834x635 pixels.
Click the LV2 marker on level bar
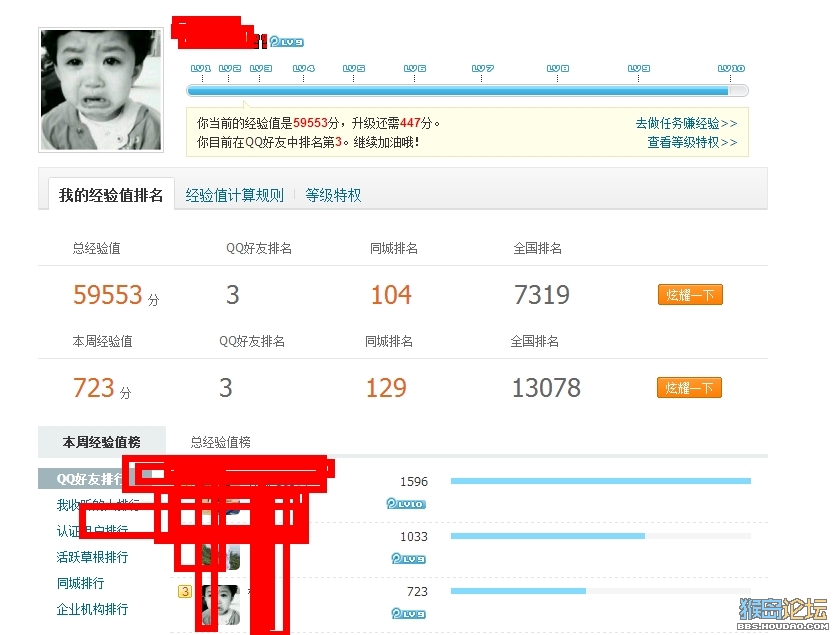(x=229, y=69)
